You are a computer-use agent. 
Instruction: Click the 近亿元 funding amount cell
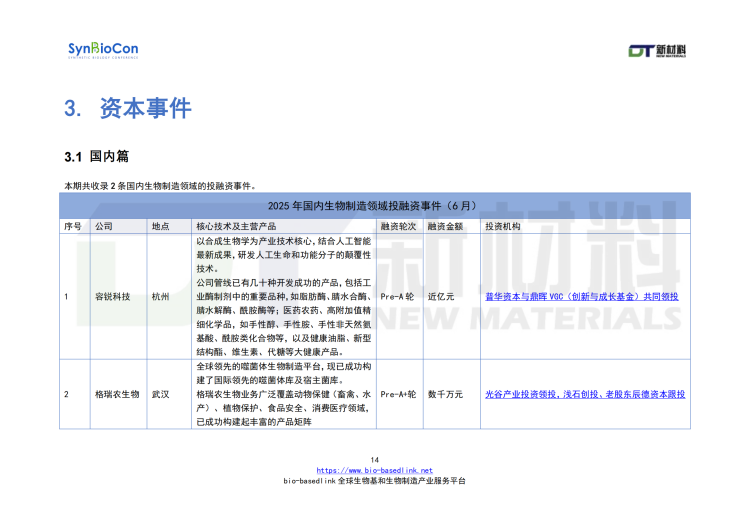pos(441,297)
